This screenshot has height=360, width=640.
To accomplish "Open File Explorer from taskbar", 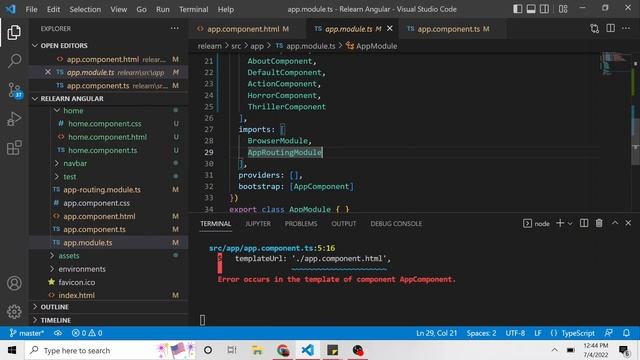I will (257, 350).
